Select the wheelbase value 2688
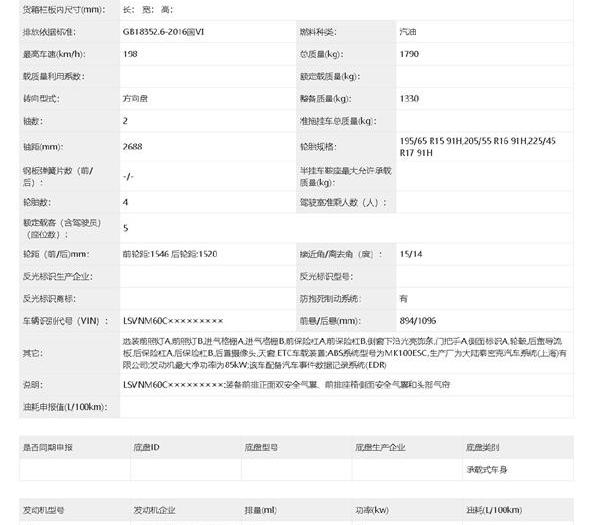 132,147
